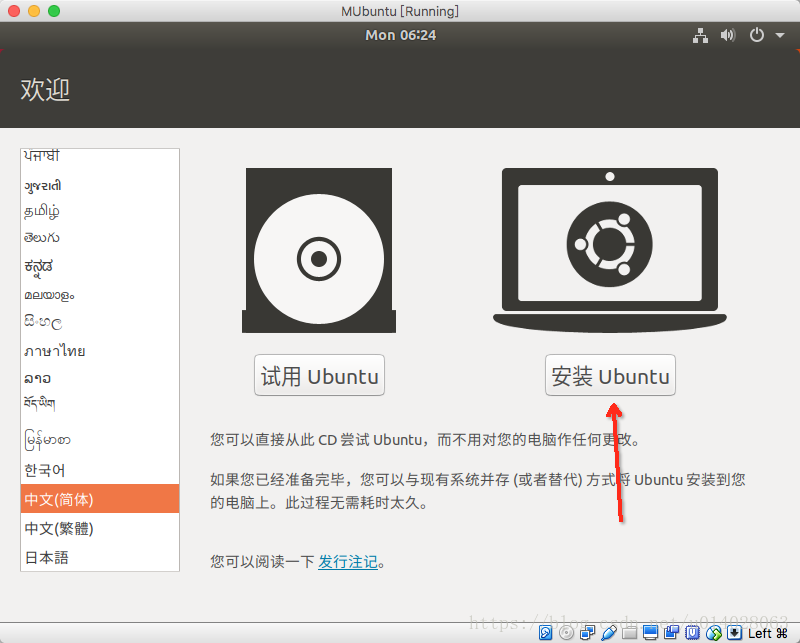Click the VirtualBox video capture status icon

point(671,633)
